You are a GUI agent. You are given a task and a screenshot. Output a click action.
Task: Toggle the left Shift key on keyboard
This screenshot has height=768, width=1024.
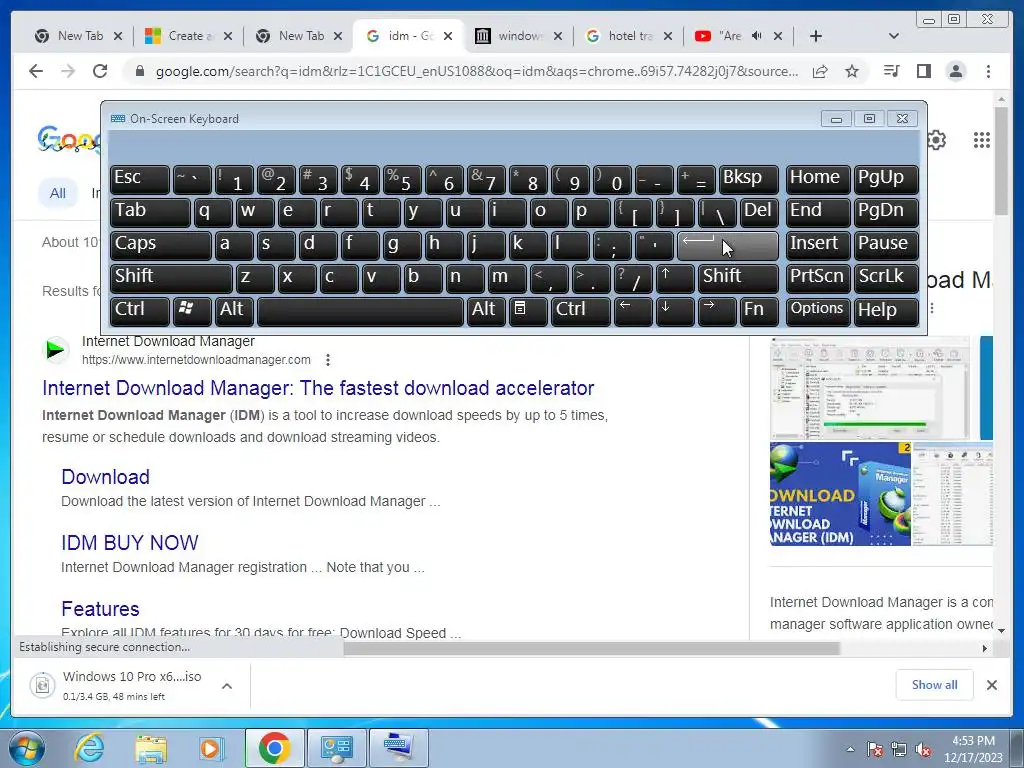point(171,278)
